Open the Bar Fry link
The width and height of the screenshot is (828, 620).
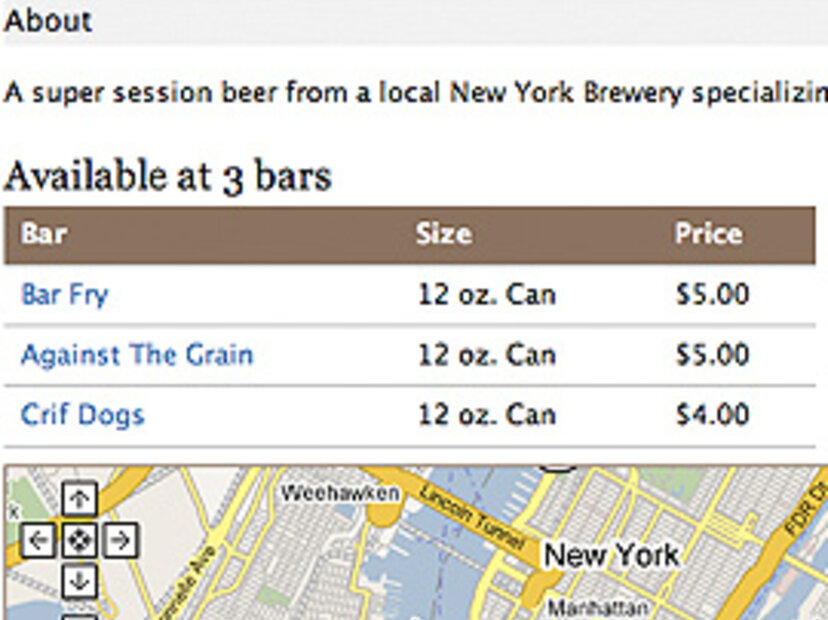[x=64, y=295]
